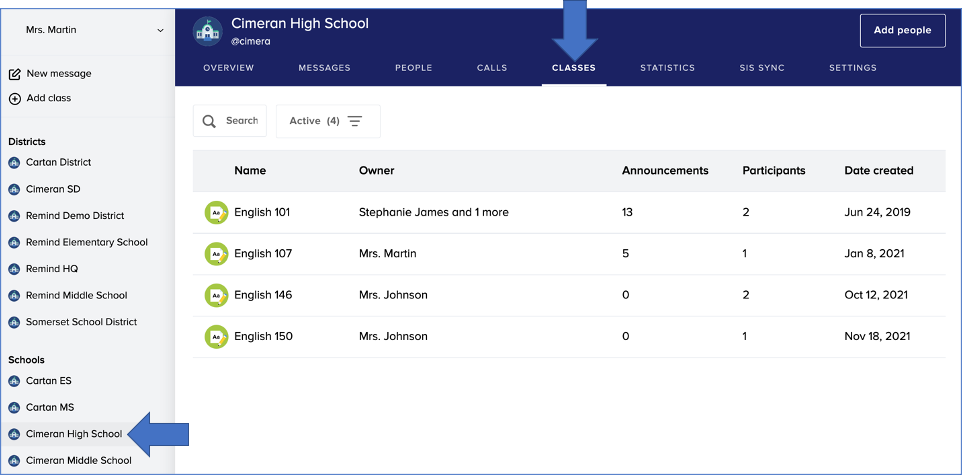Open the English 146 class row
This screenshot has height=475, width=962.
(x=263, y=295)
